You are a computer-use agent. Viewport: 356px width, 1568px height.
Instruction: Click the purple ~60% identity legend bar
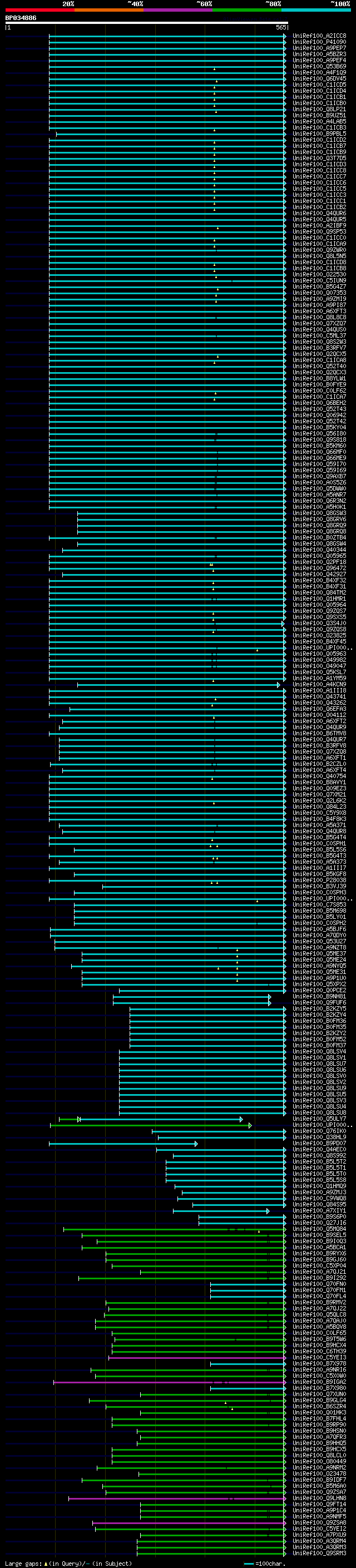click(177, 11)
